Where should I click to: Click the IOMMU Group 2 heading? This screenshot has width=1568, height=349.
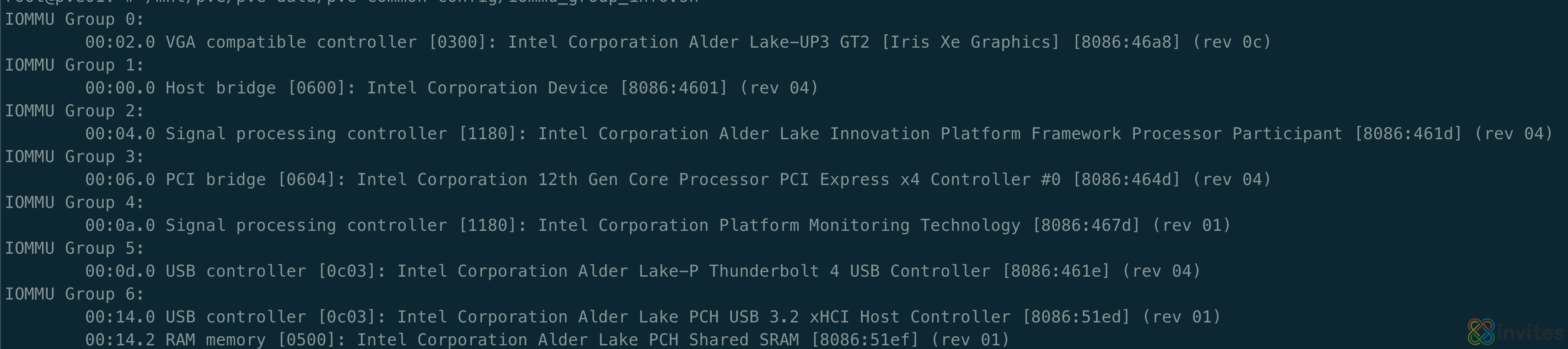tap(74, 111)
